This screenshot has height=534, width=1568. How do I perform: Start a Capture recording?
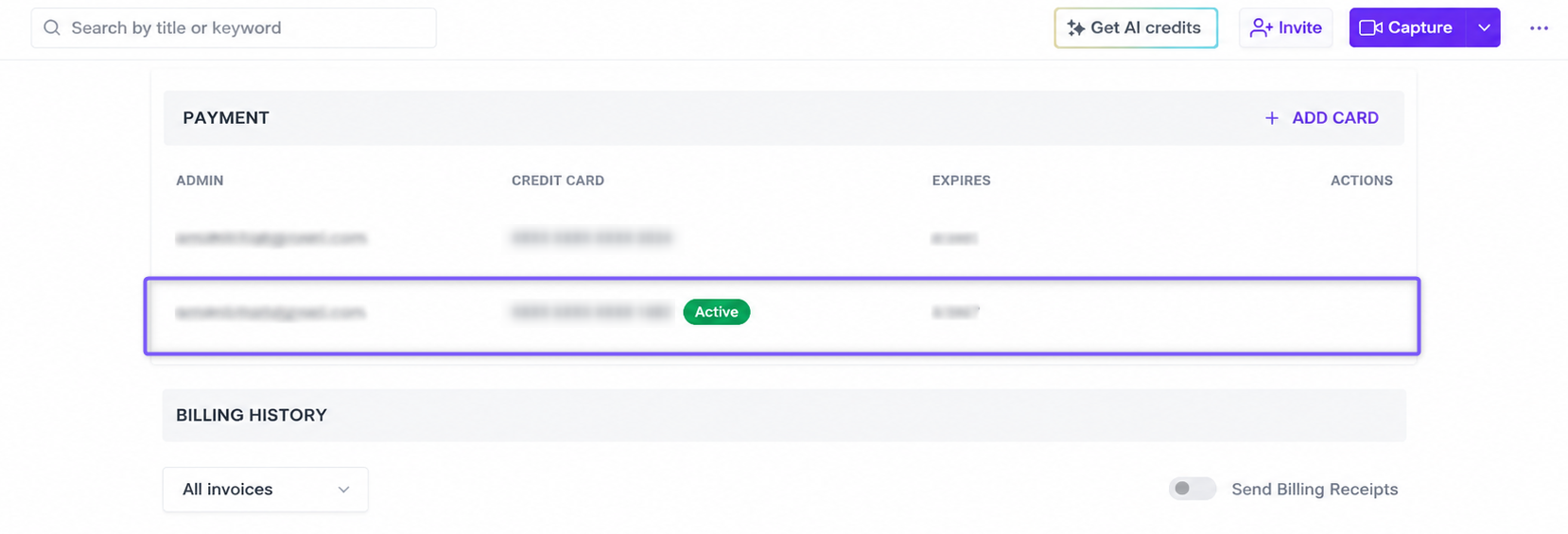[x=1407, y=27]
